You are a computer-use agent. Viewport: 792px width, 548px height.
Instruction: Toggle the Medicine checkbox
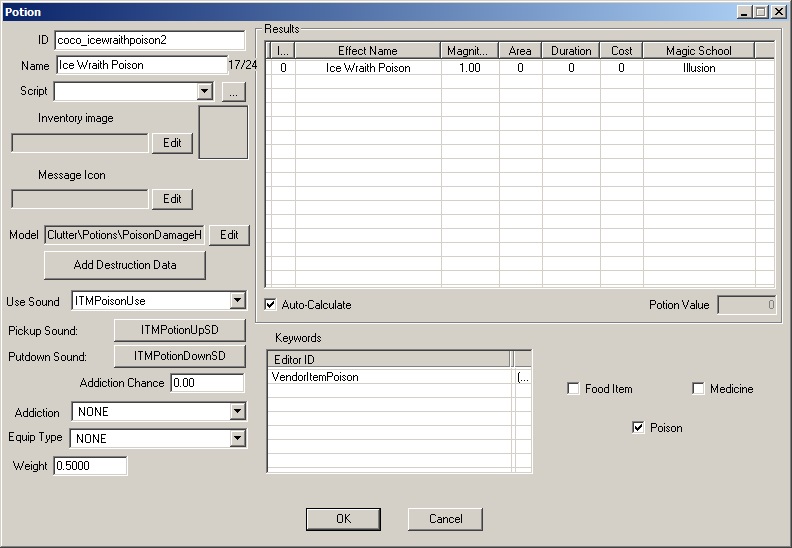[698, 389]
